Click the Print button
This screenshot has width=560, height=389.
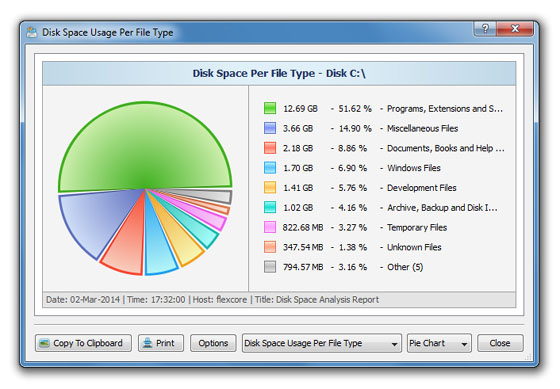(x=161, y=343)
